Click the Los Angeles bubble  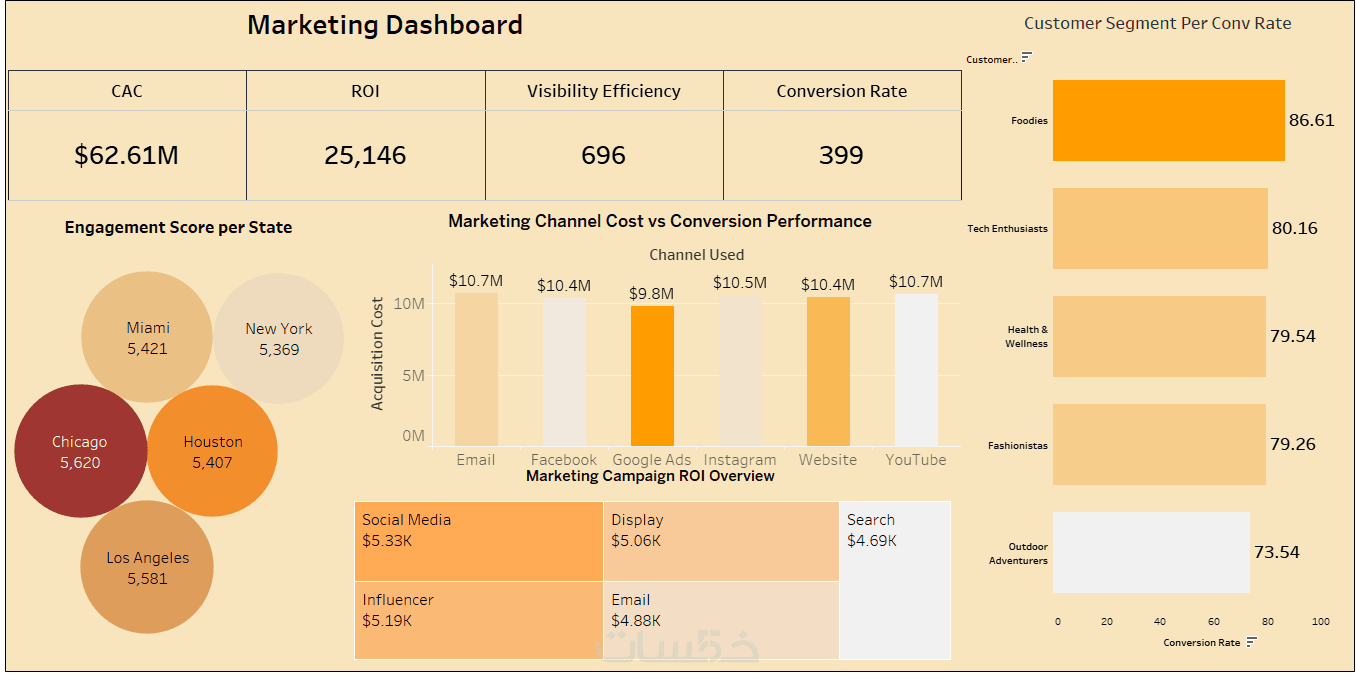pyautogui.click(x=147, y=567)
